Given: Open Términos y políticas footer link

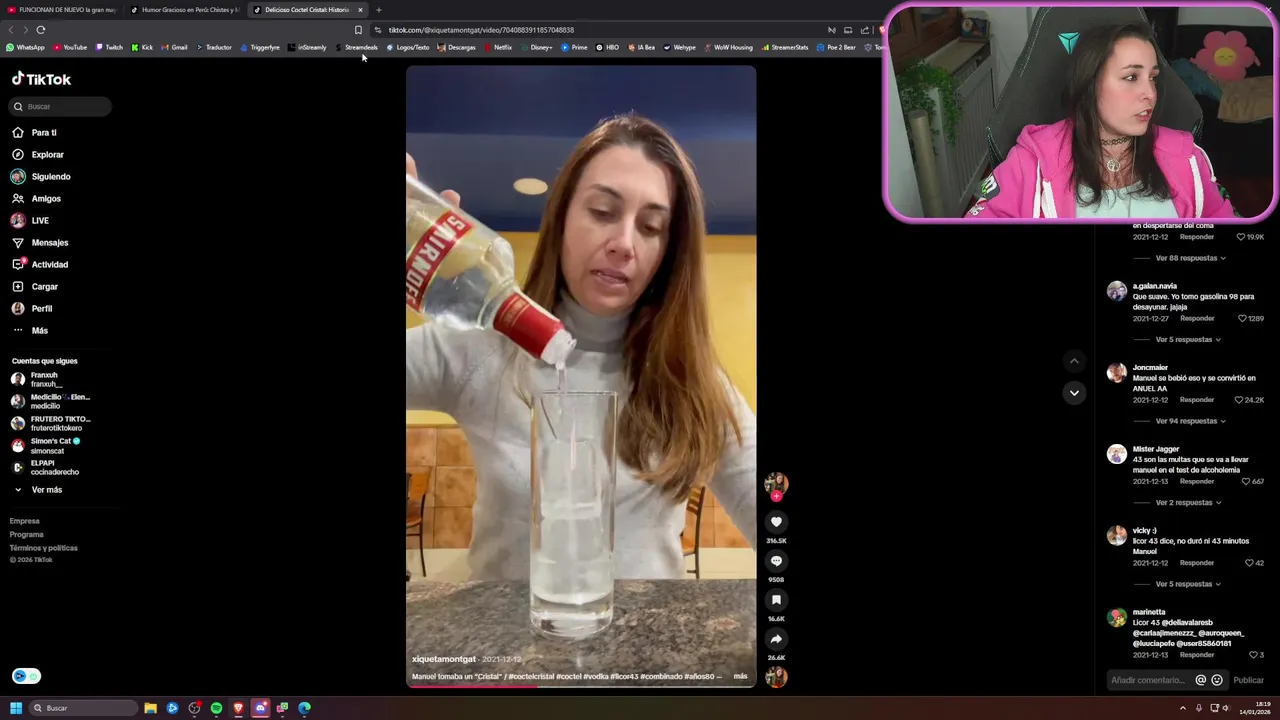Looking at the screenshot, I should 43,548.
